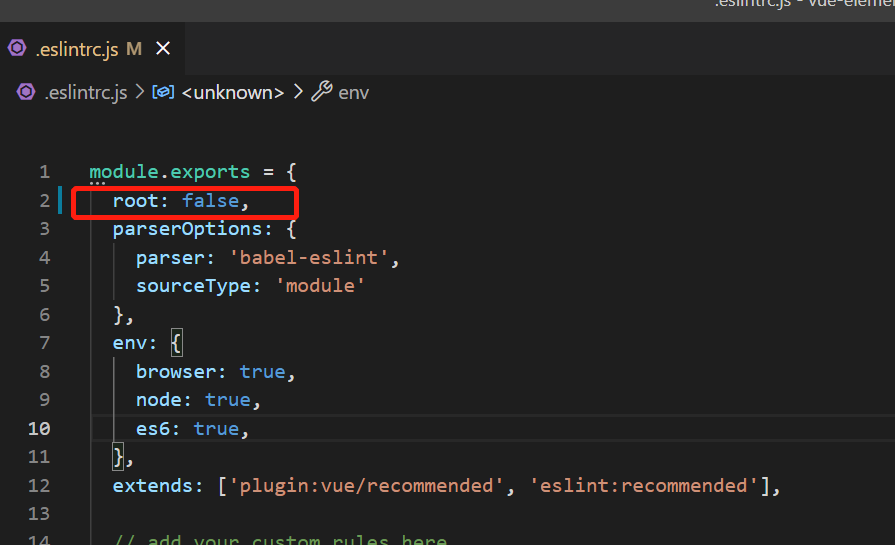The width and height of the screenshot is (895, 545).
Task: Click the wrench icon beside env breadcrumb
Action: (321, 91)
